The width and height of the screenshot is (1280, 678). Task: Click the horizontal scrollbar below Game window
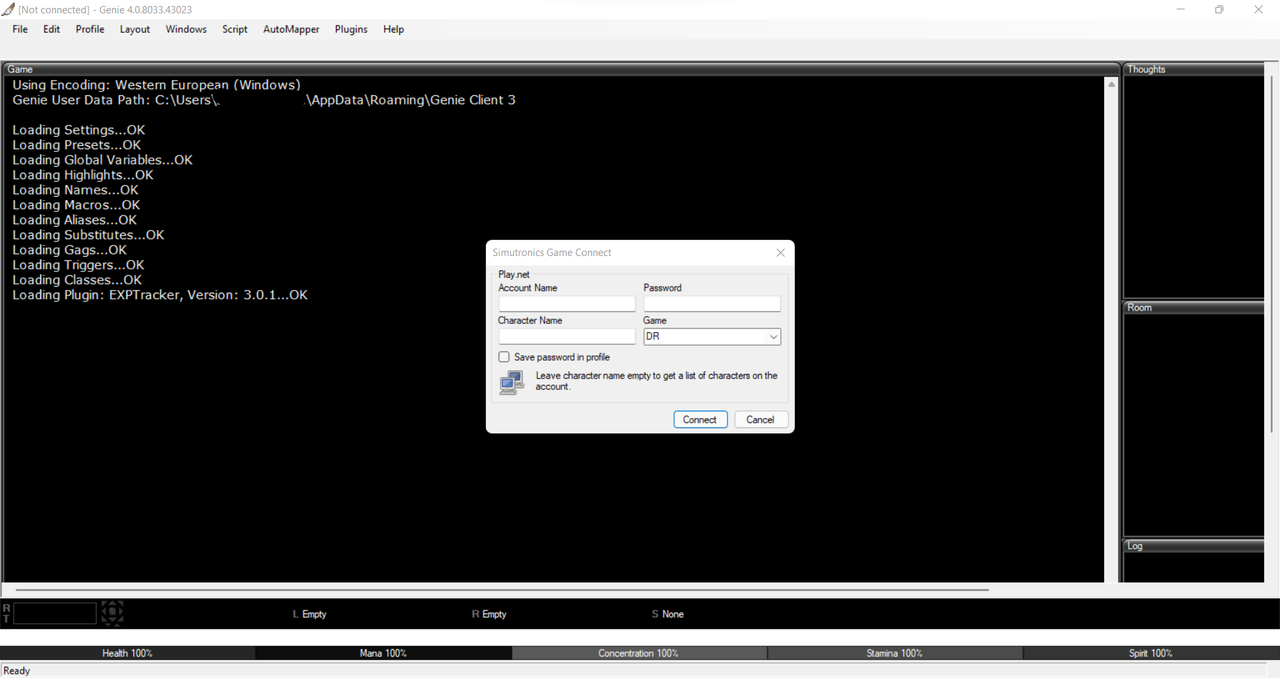click(502, 590)
